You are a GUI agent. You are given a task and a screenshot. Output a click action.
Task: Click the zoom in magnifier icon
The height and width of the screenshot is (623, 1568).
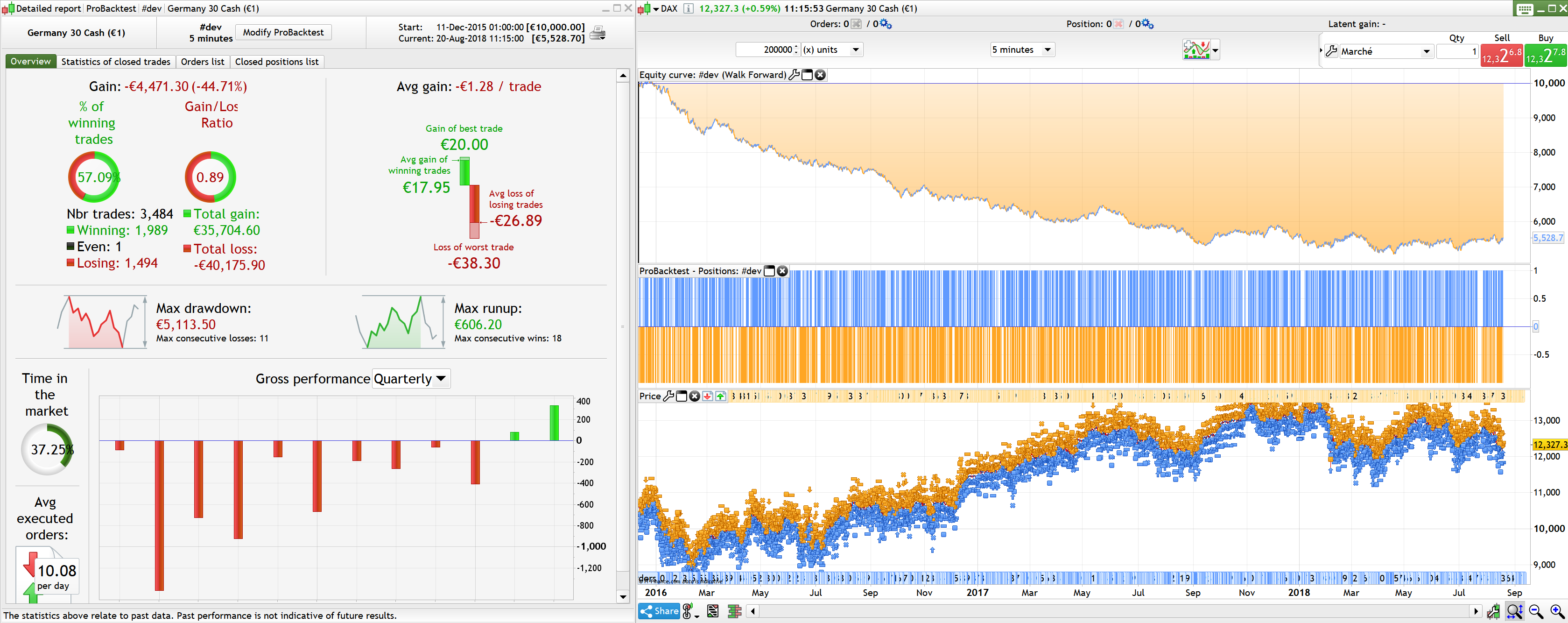click(1556, 611)
